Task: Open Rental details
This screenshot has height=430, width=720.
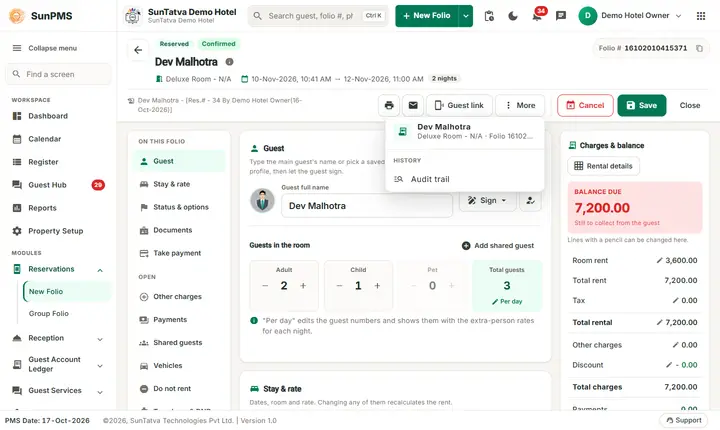Action: 603,166
